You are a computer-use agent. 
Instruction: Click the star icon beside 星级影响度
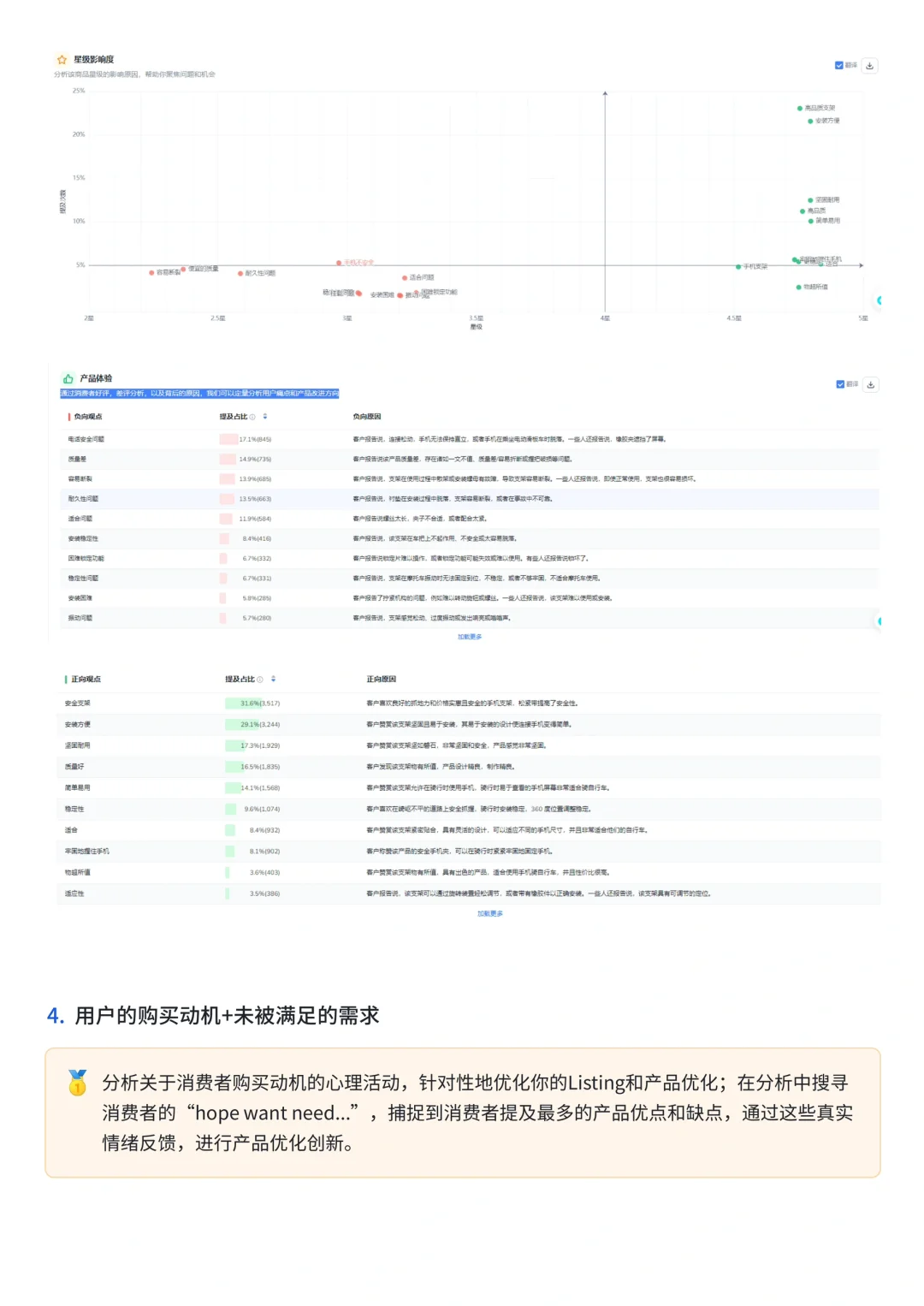(62, 60)
